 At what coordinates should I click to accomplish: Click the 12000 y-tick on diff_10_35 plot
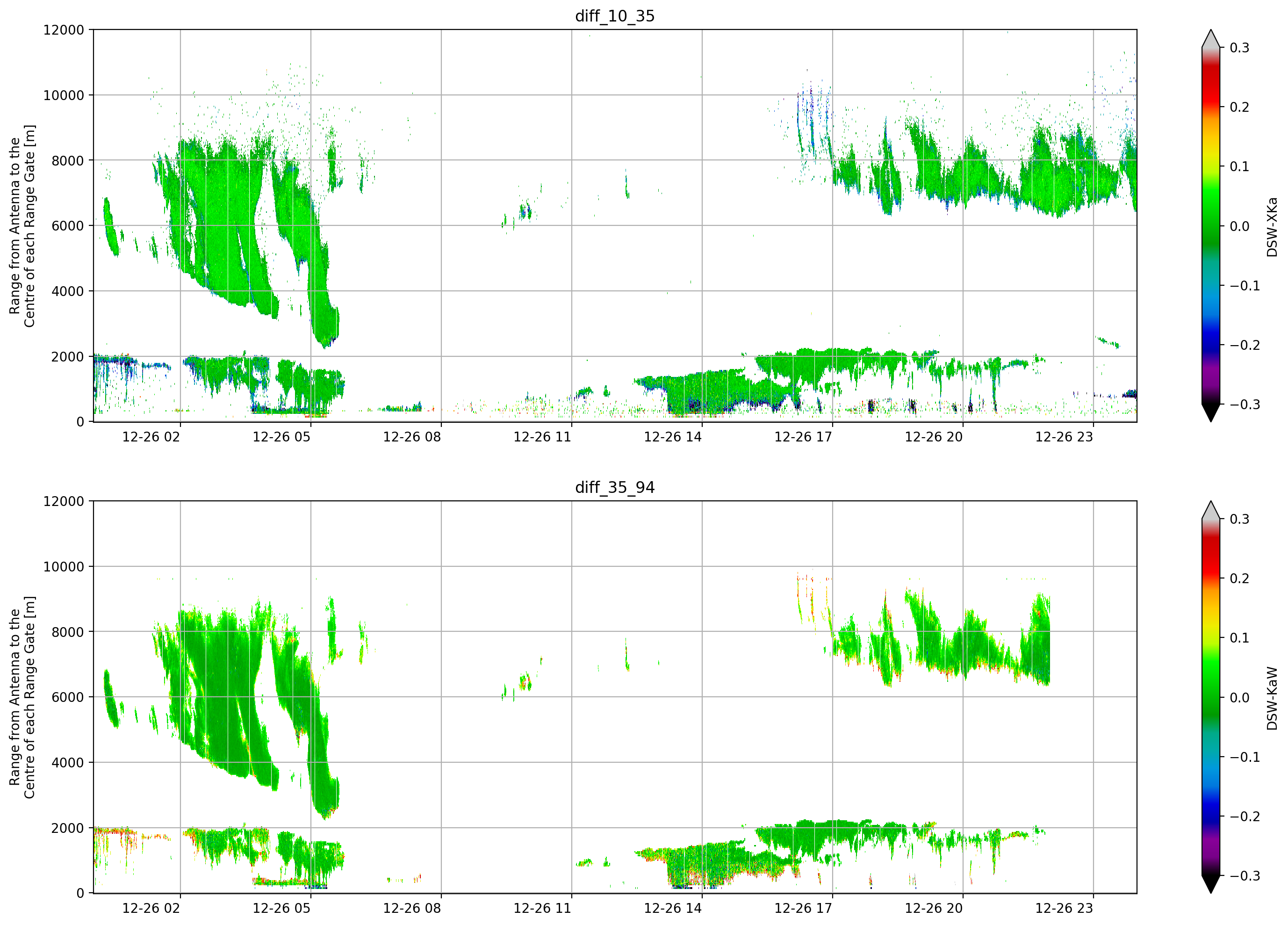tap(64, 29)
